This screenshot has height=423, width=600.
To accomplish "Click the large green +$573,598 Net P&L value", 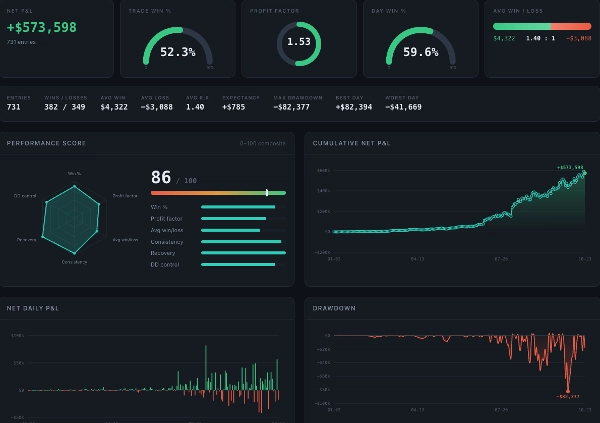I will click(42, 27).
